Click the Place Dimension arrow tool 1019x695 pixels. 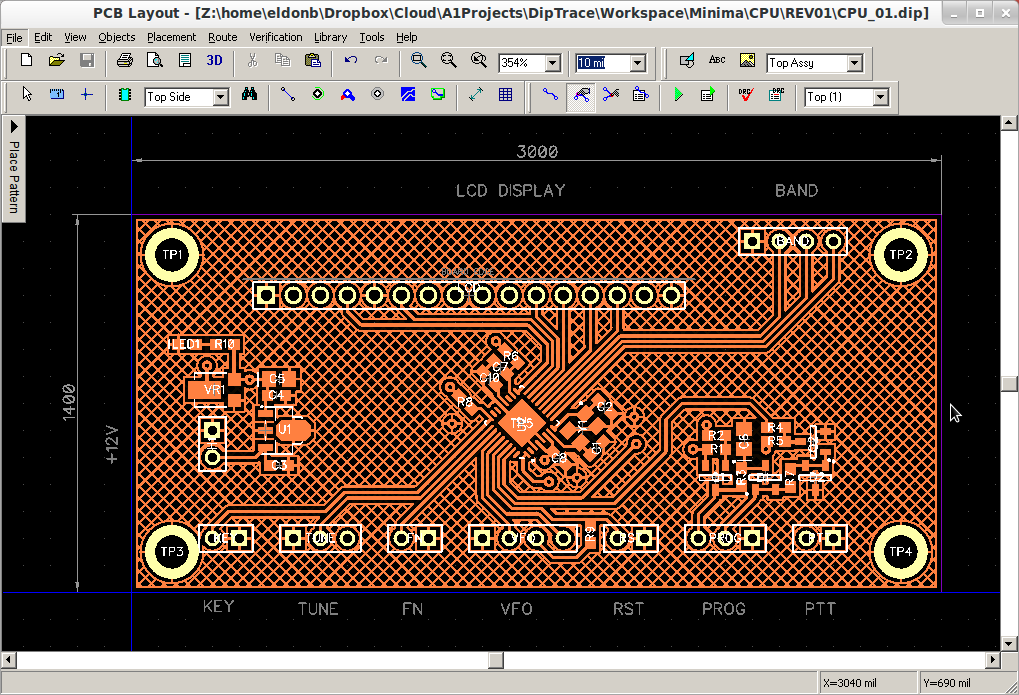[x=476, y=94]
